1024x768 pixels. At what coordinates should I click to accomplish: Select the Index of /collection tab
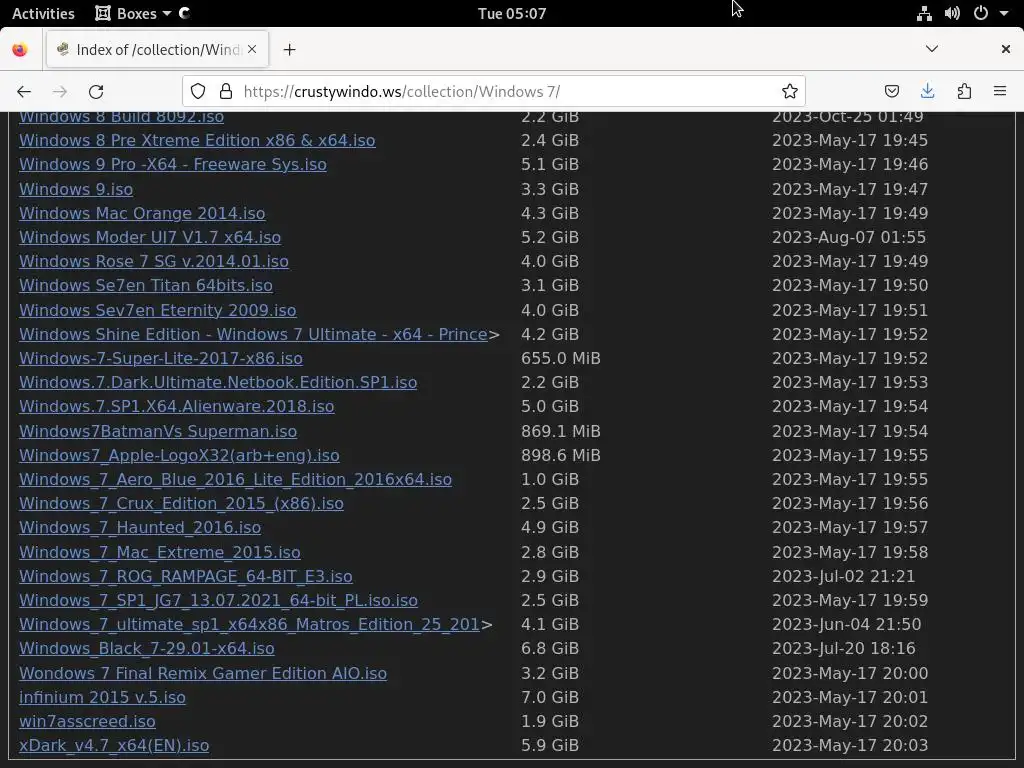157,50
